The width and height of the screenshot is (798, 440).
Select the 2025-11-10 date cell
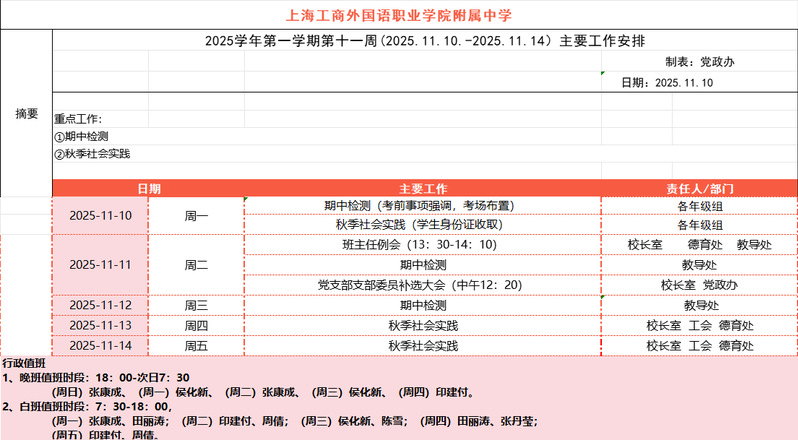point(100,215)
